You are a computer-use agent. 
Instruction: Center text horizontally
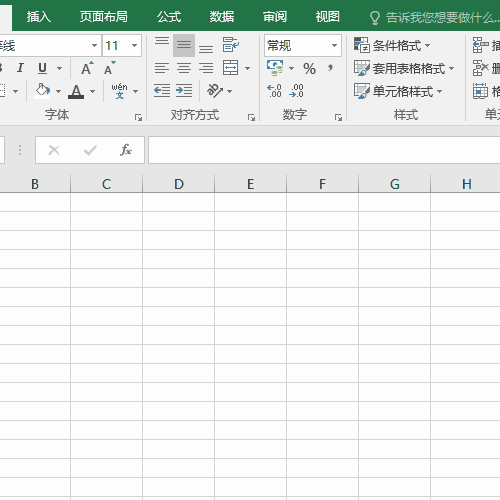pyautogui.click(x=184, y=68)
